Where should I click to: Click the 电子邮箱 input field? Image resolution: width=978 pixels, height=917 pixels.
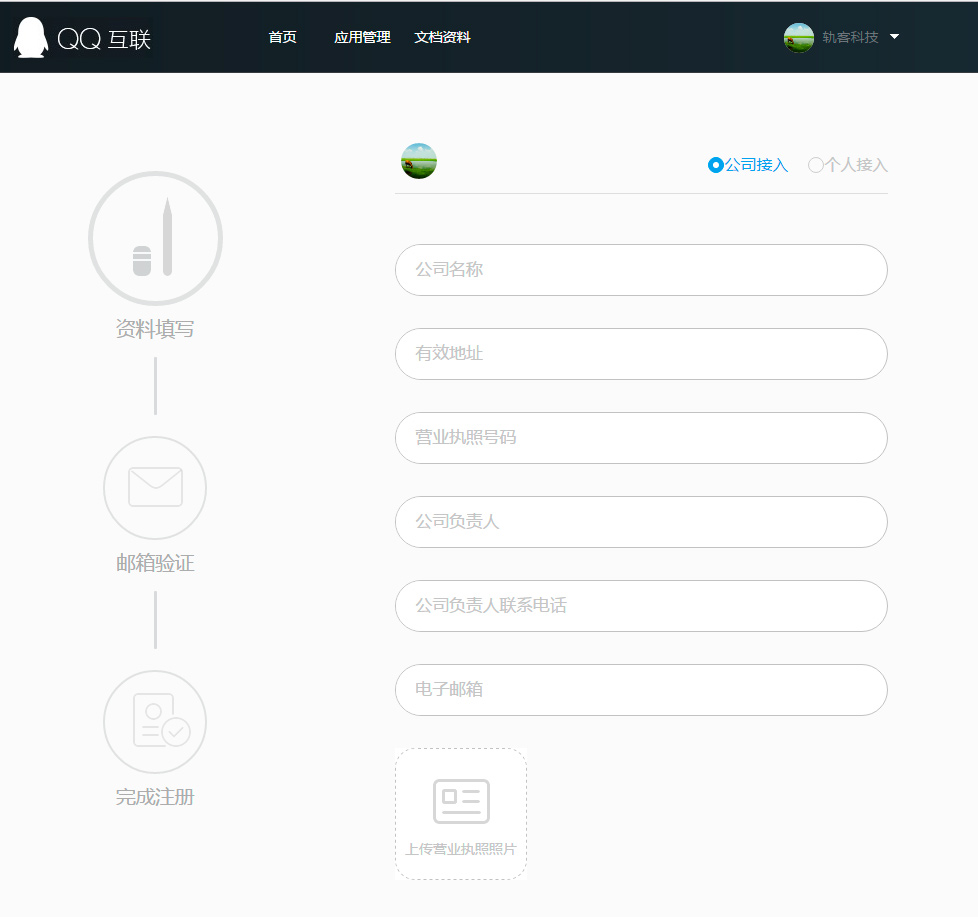tap(641, 690)
